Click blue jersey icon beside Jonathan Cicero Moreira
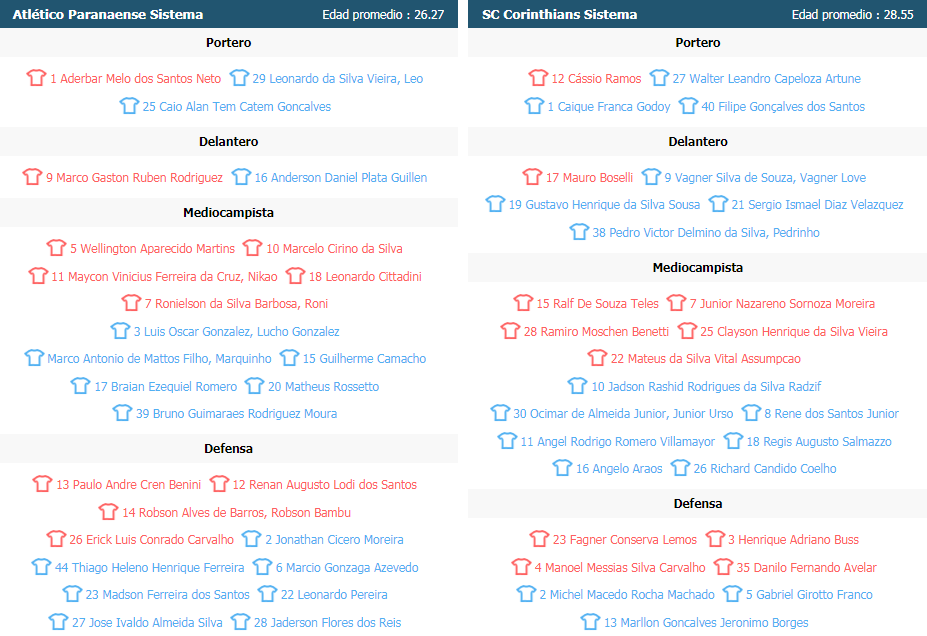 [x=251, y=538]
